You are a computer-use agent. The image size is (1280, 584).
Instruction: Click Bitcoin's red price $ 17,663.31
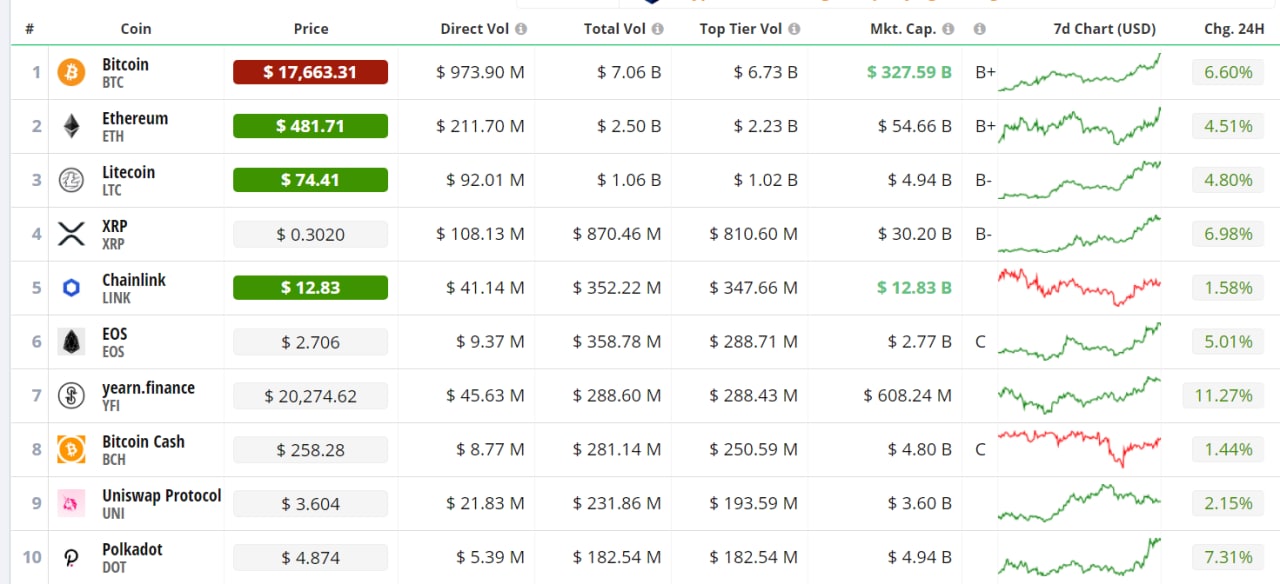coord(310,72)
